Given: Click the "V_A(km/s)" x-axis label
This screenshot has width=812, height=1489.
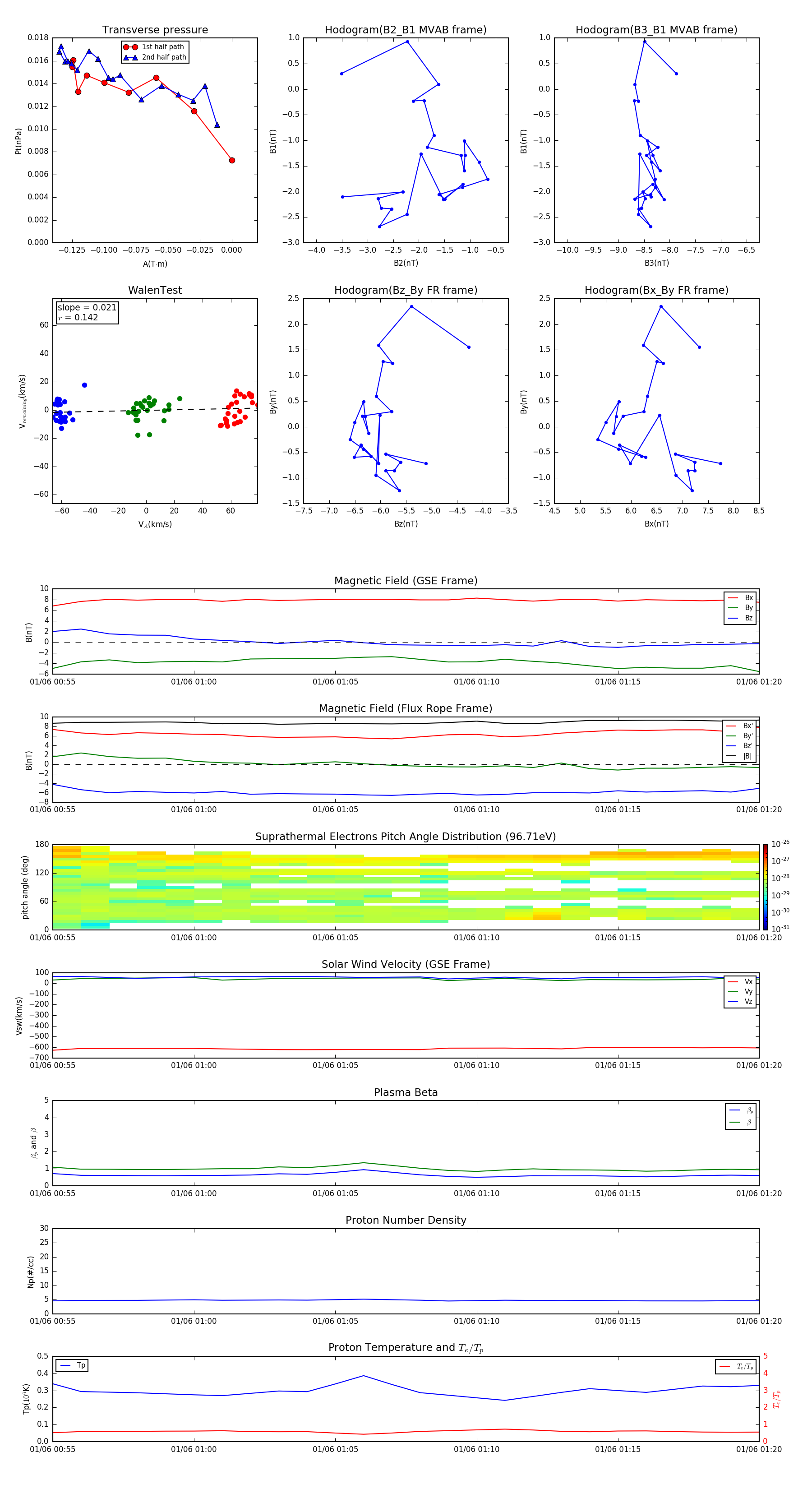Looking at the screenshot, I should coord(155,524).
